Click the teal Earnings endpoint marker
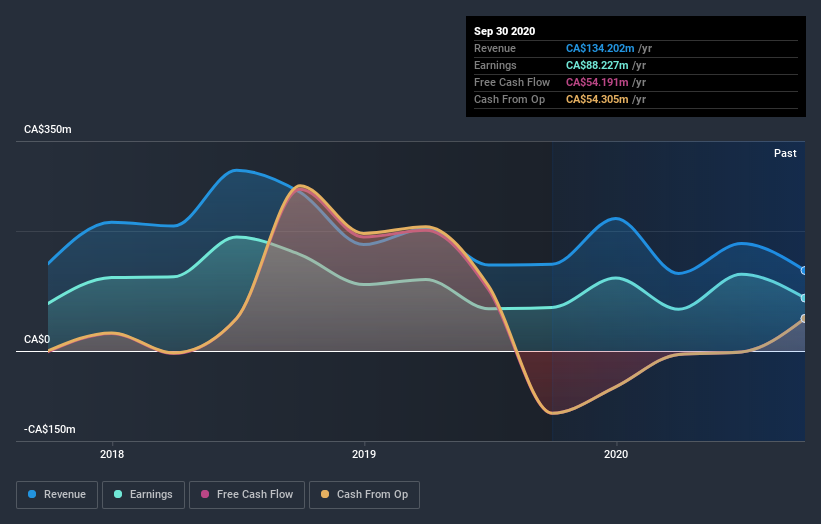821x524 pixels. pos(804,298)
